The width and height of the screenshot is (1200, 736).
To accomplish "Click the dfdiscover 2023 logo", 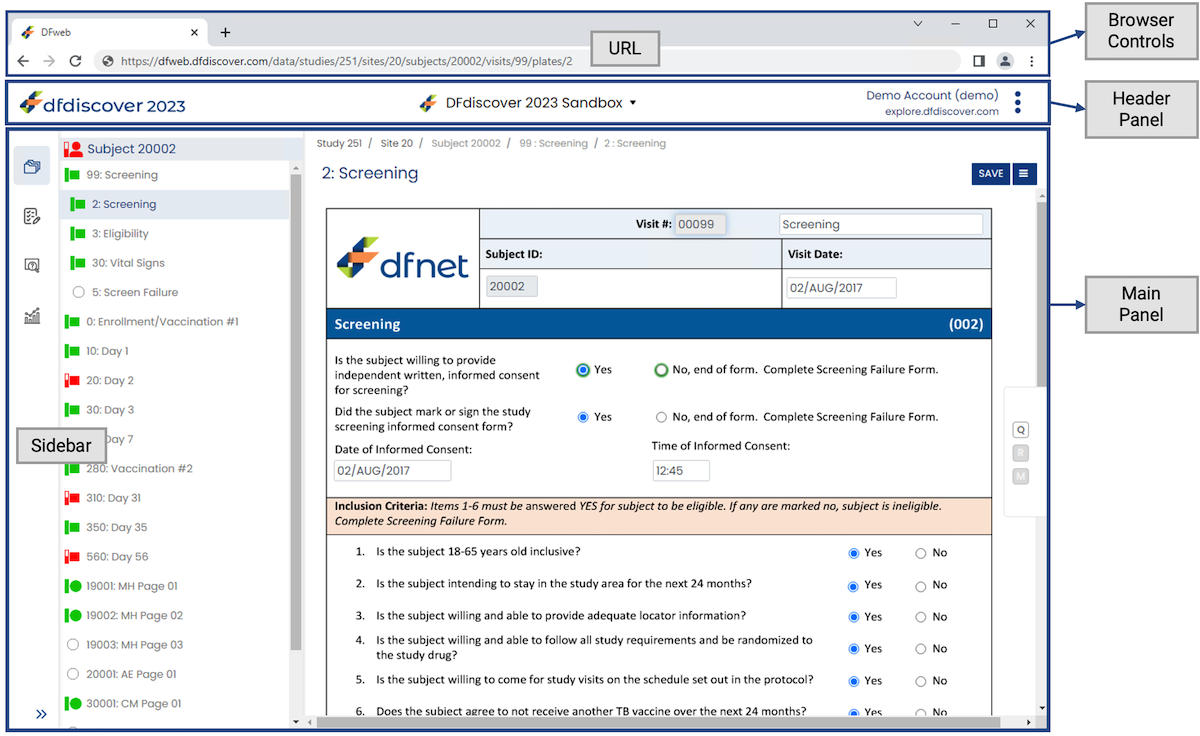I will click(x=102, y=103).
